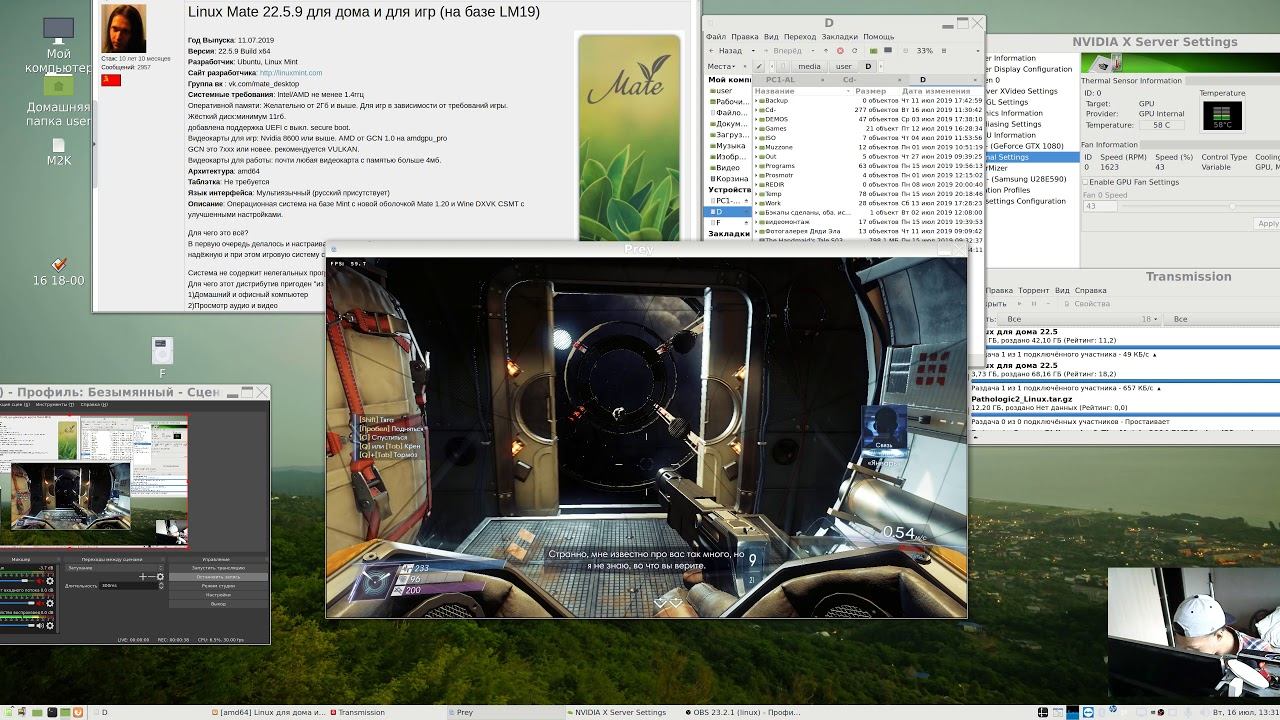Mute the first OBS mixer channel

click(39, 581)
